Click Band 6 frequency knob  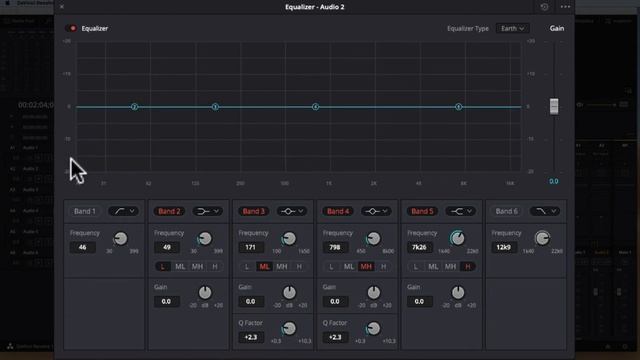click(x=542, y=238)
